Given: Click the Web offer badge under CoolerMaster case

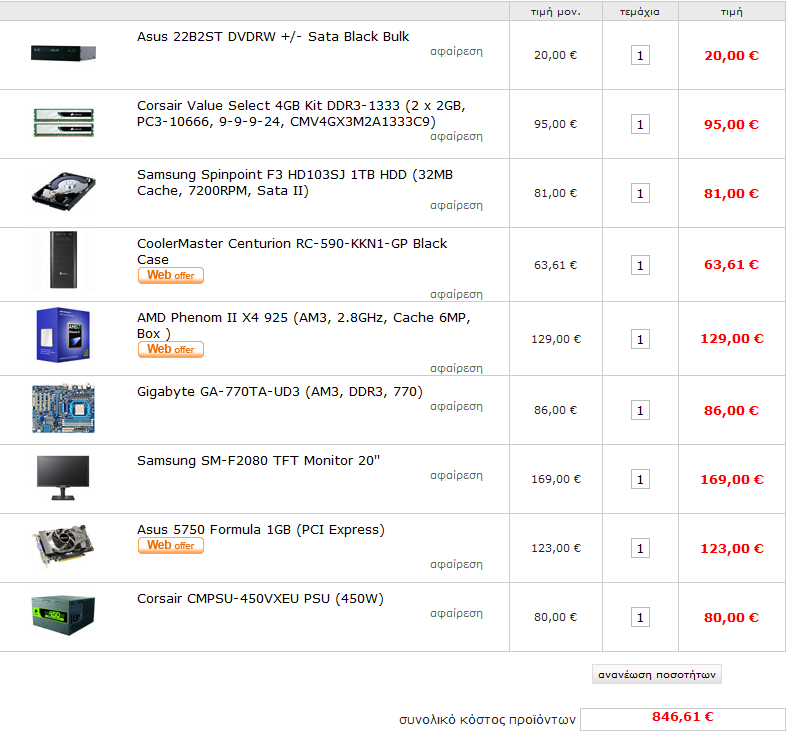Looking at the screenshot, I should click(x=171, y=276).
